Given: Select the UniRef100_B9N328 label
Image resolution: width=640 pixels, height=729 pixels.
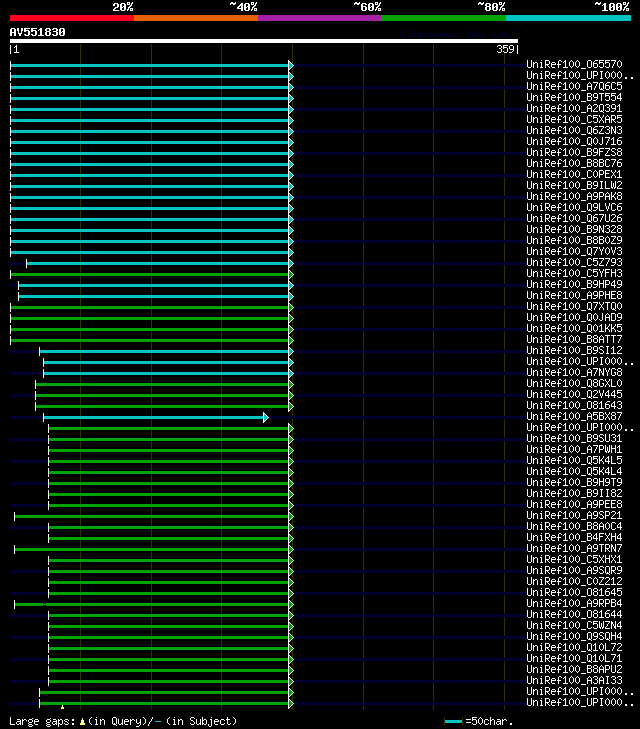Looking at the screenshot, I should 574,229.
